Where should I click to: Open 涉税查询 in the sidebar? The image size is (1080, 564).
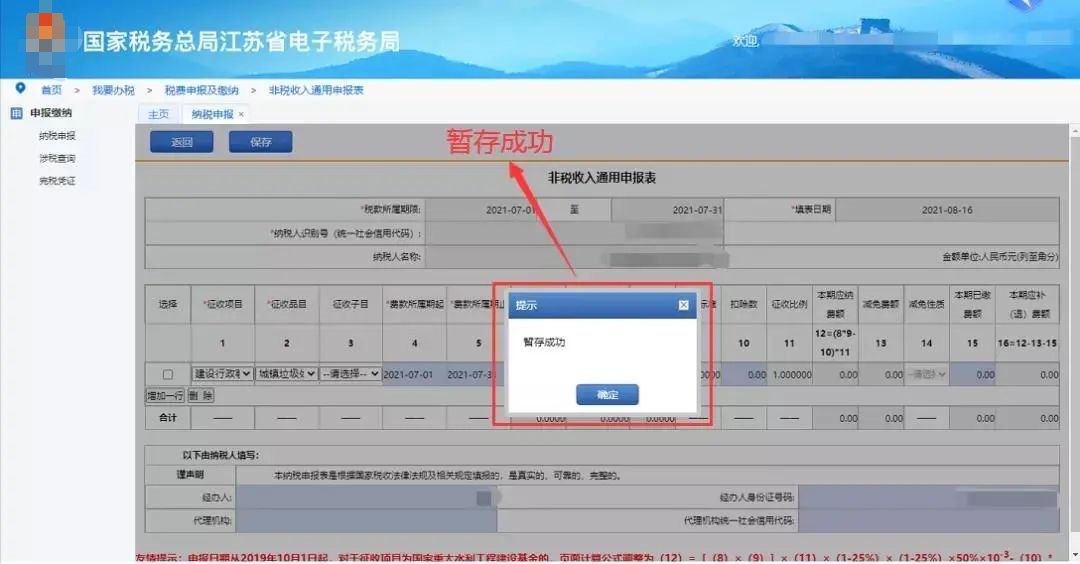coord(57,158)
